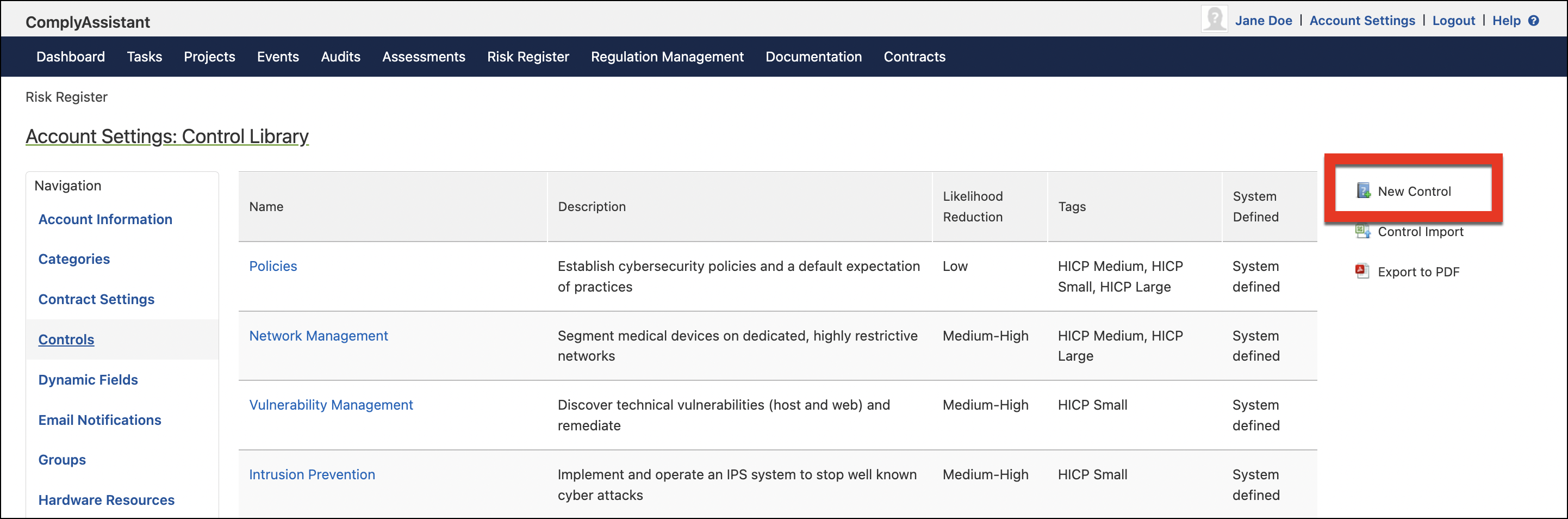
Task: Open Account Information in the sidebar
Action: pyautogui.click(x=105, y=219)
